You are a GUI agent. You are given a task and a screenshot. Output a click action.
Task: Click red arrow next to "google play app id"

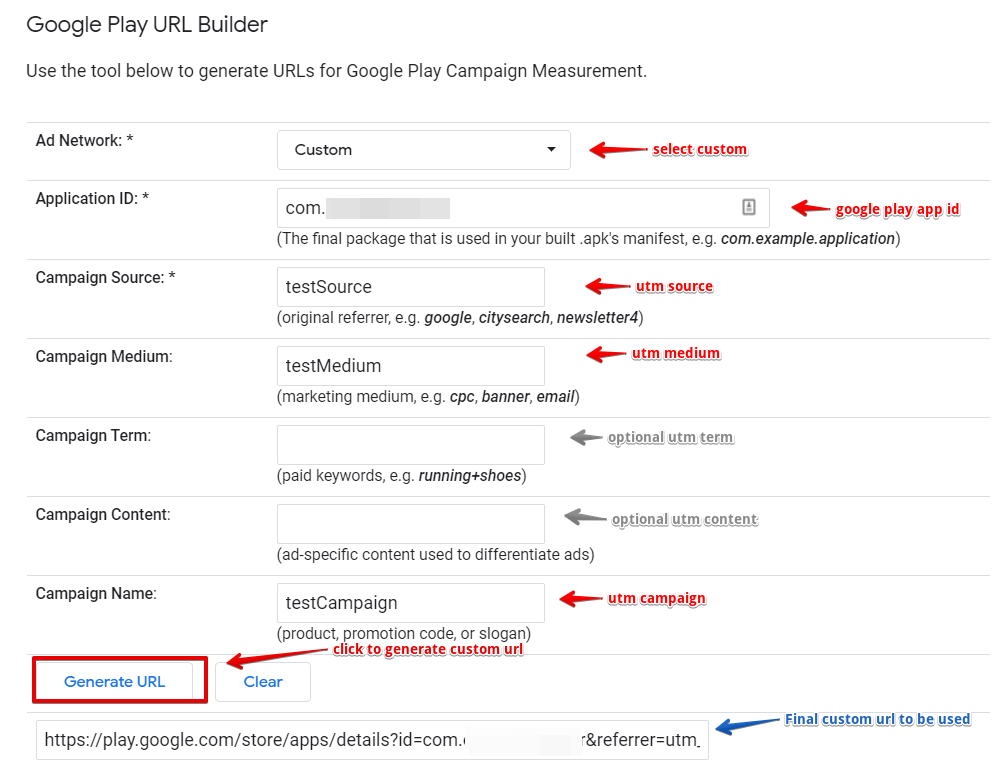[811, 208]
